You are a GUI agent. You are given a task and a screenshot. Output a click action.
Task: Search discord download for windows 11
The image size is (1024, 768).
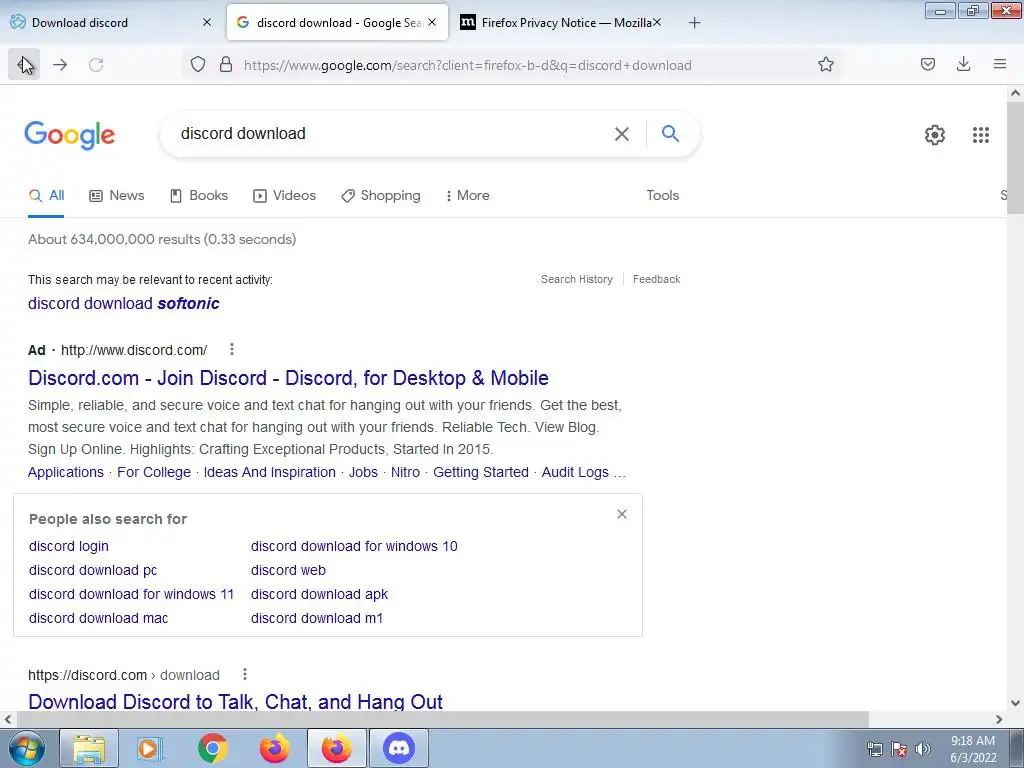(131, 594)
